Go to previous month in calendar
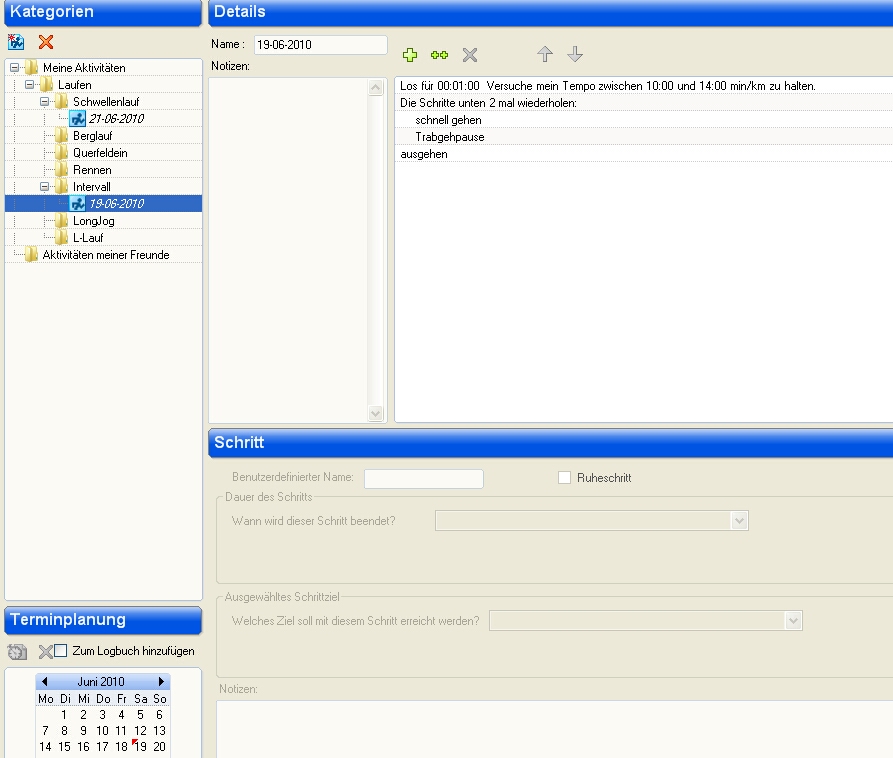This screenshot has width=893, height=758. 45,682
